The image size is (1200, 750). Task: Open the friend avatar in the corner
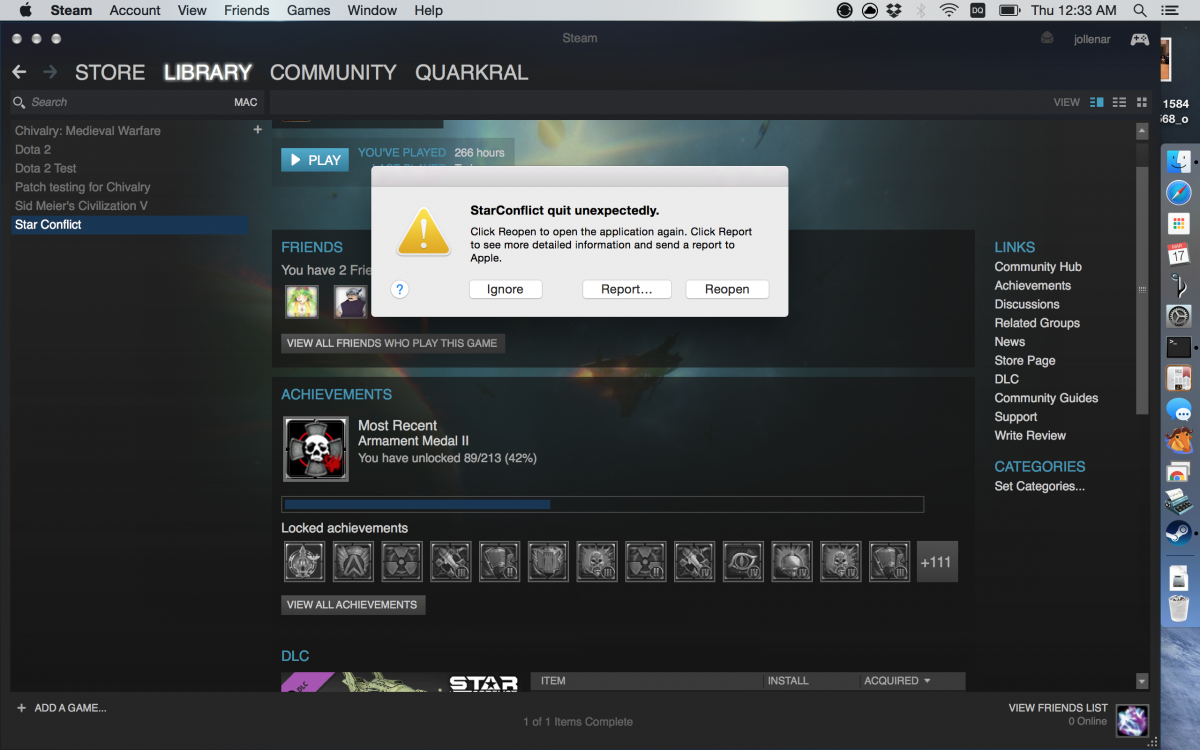click(1132, 720)
